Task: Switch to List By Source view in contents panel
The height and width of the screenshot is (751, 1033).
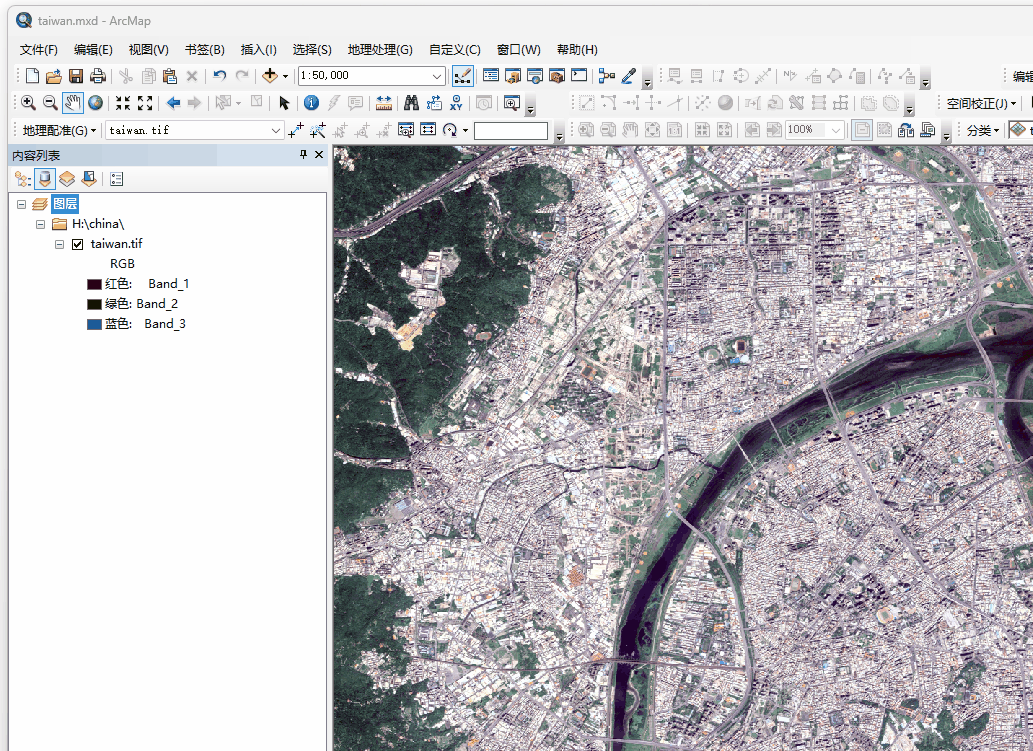Action: pos(44,179)
